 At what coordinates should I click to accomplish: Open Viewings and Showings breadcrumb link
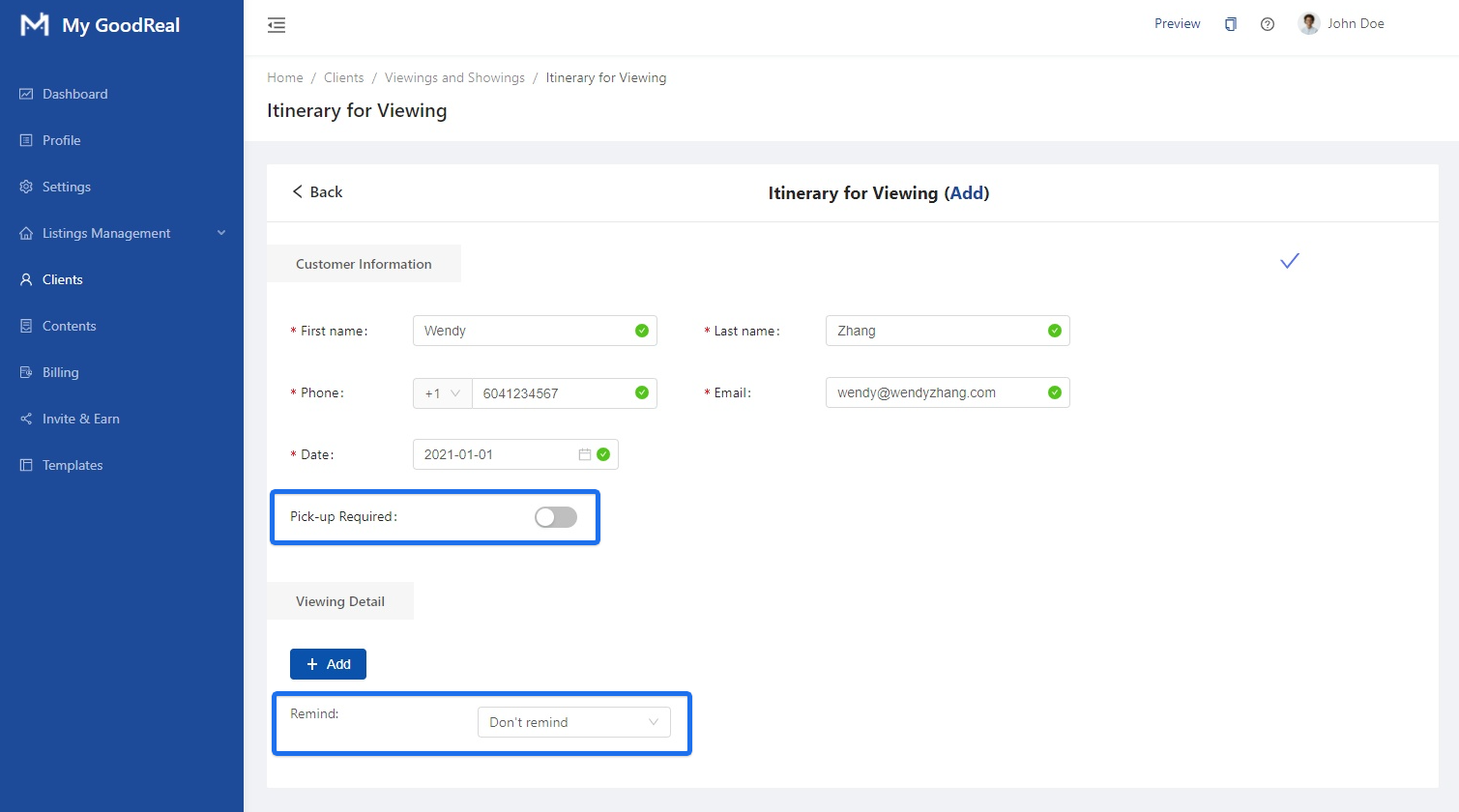[454, 77]
